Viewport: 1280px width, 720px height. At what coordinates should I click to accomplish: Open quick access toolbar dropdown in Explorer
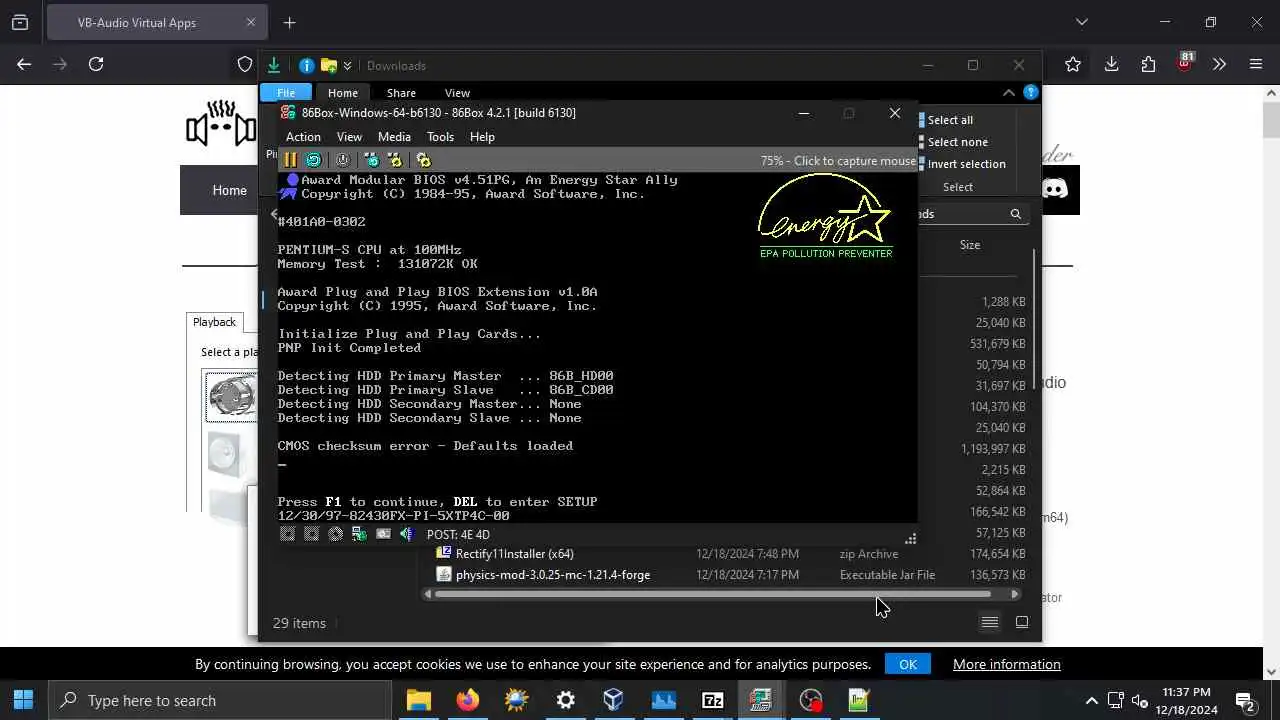[x=347, y=66]
